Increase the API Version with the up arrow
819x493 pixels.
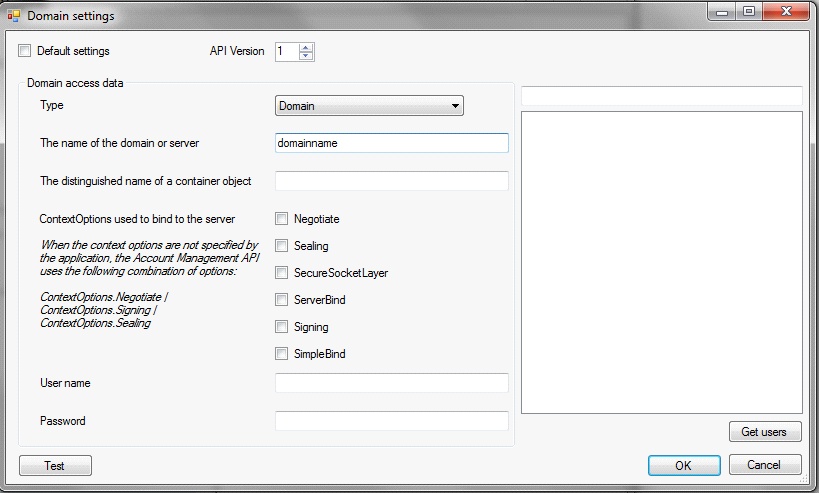pyautogui.click(x=306, y=48)
